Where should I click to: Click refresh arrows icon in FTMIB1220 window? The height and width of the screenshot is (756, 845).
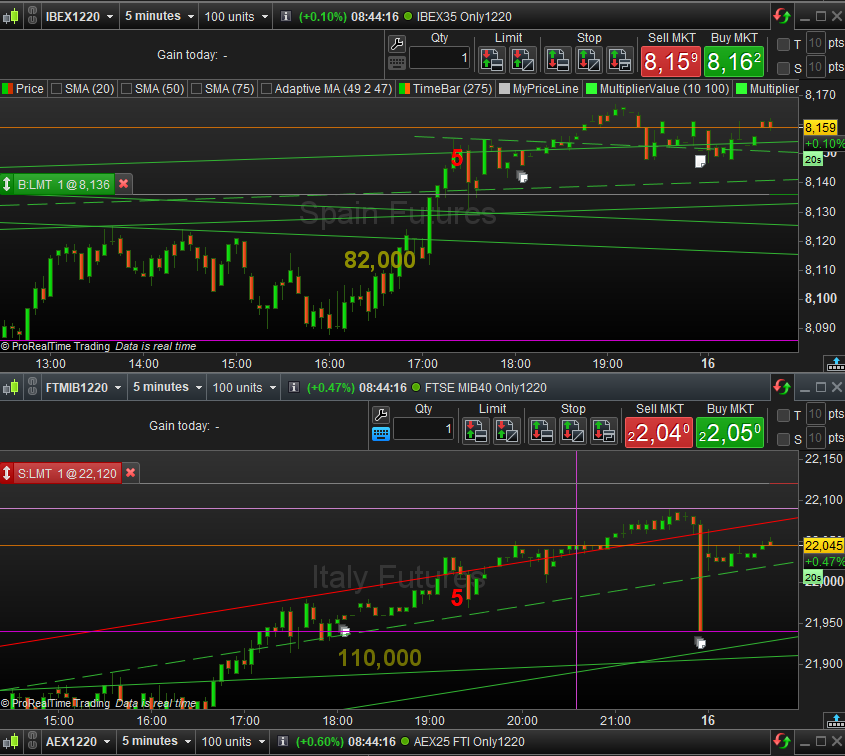781,387
